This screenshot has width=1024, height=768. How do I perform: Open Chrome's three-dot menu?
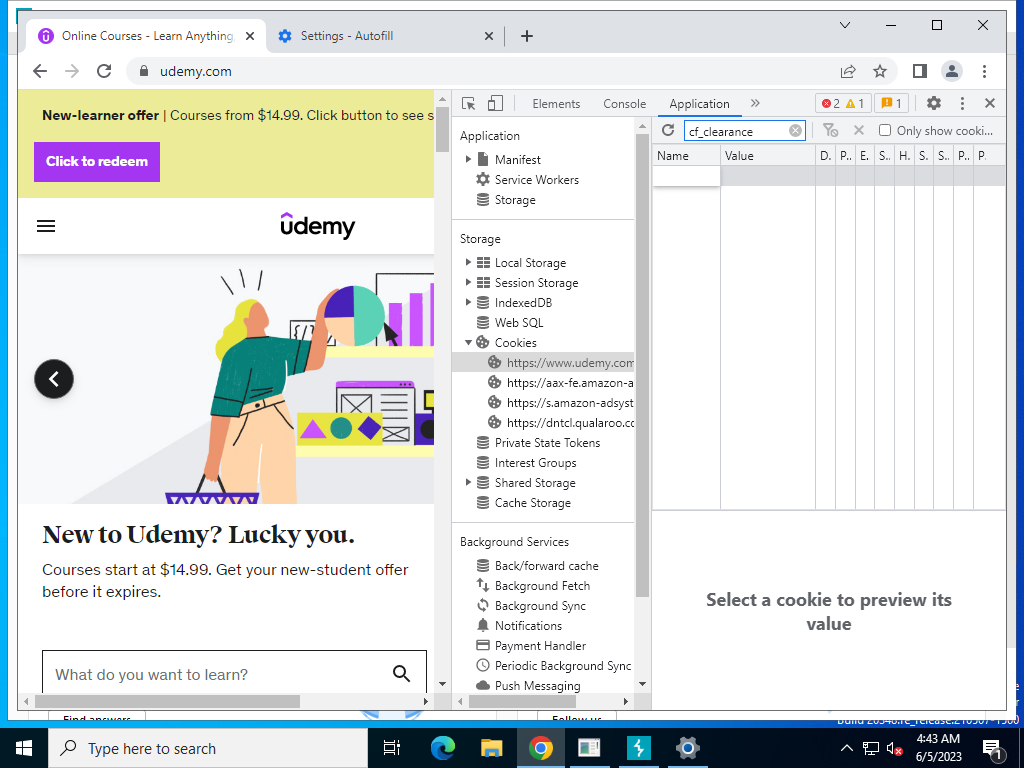click(984, 71)
